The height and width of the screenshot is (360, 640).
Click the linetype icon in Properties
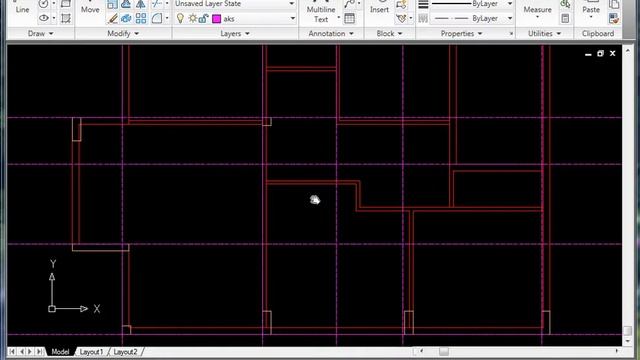(x=423, y=18)
